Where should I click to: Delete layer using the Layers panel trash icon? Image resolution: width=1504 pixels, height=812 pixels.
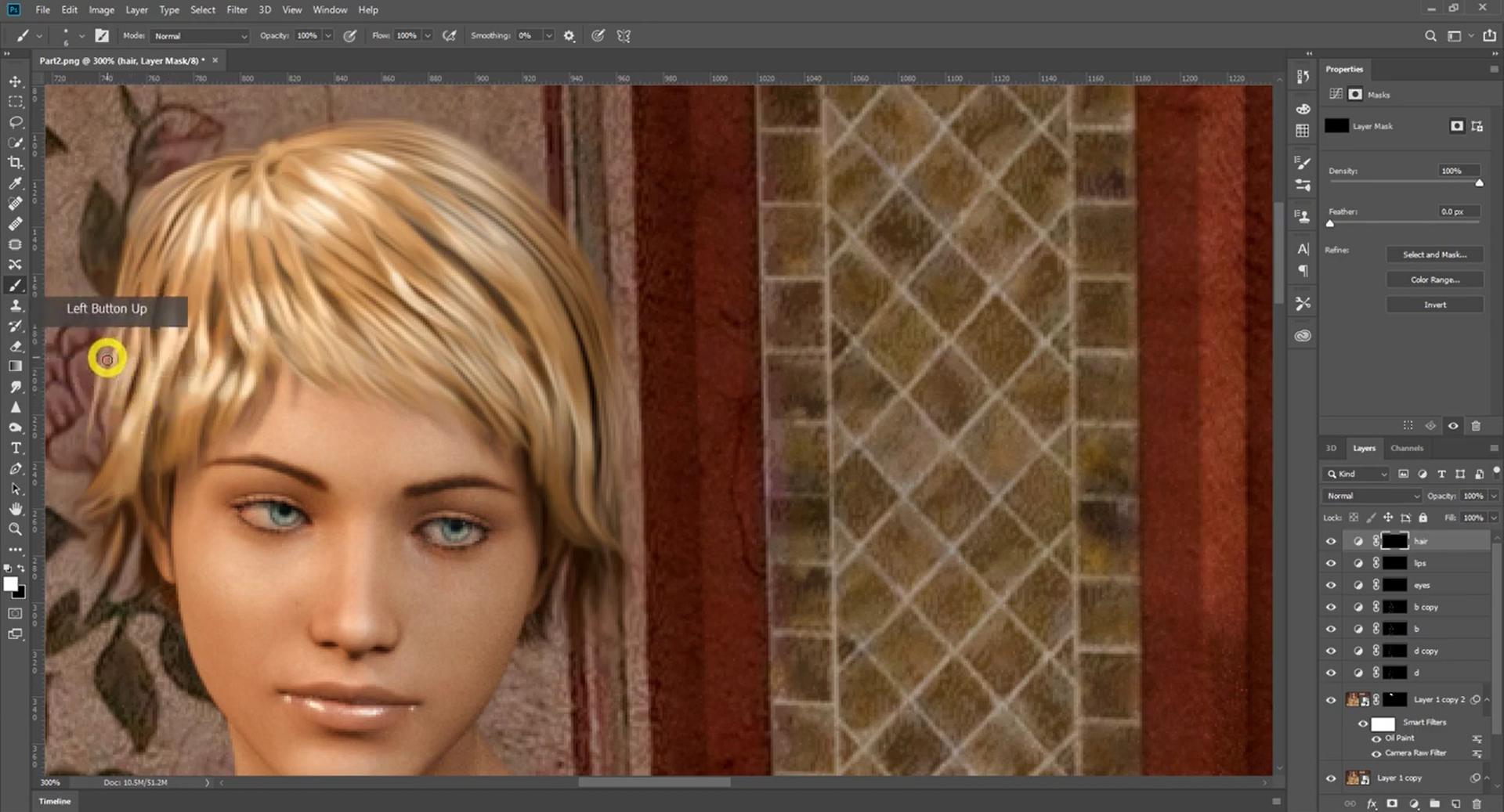point(1477,803)
